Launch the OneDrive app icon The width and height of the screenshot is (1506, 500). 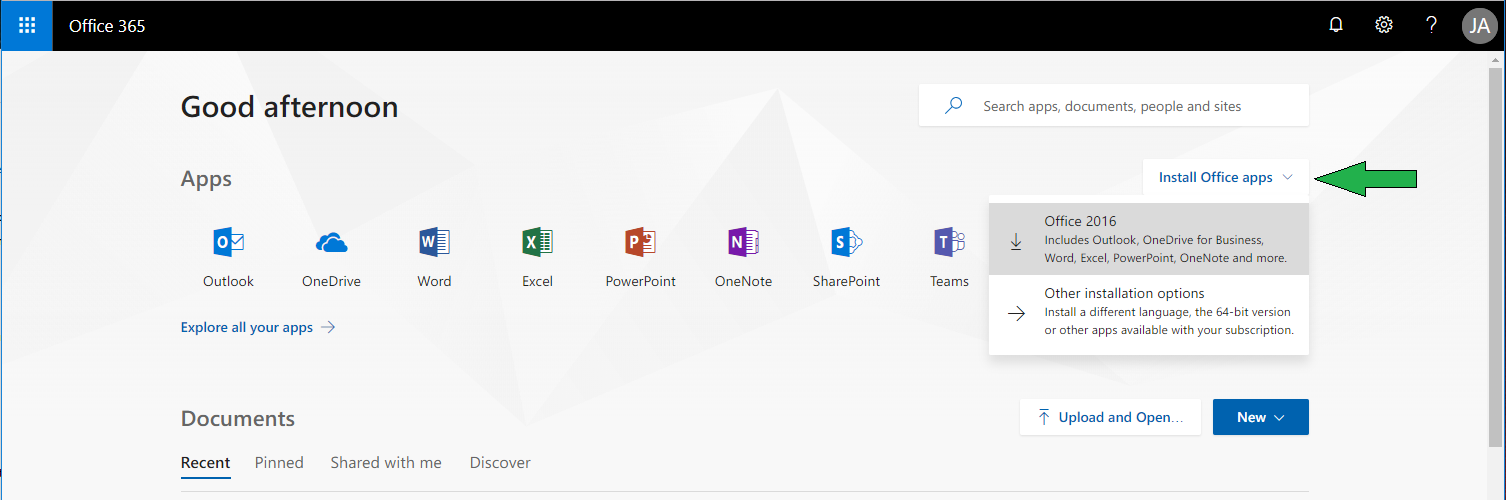click(x=331, y=242)
